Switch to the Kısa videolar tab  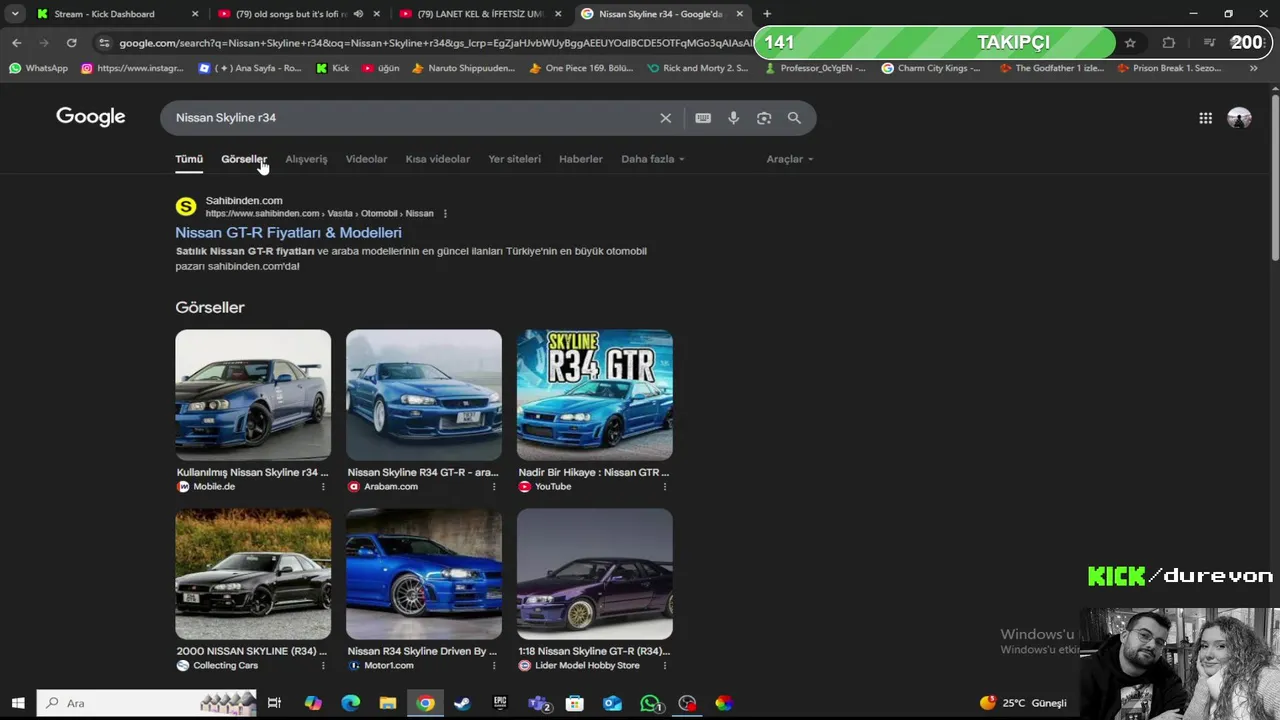tap(437, 159)
